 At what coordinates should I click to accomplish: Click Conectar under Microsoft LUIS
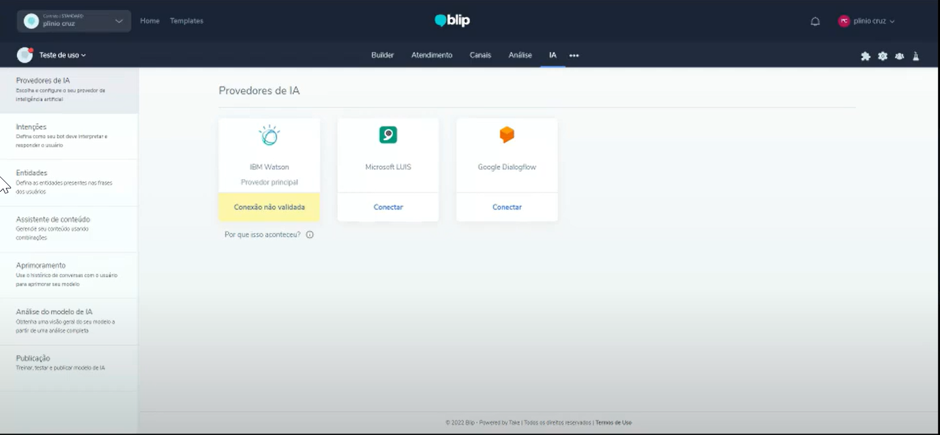click(388, 207)
